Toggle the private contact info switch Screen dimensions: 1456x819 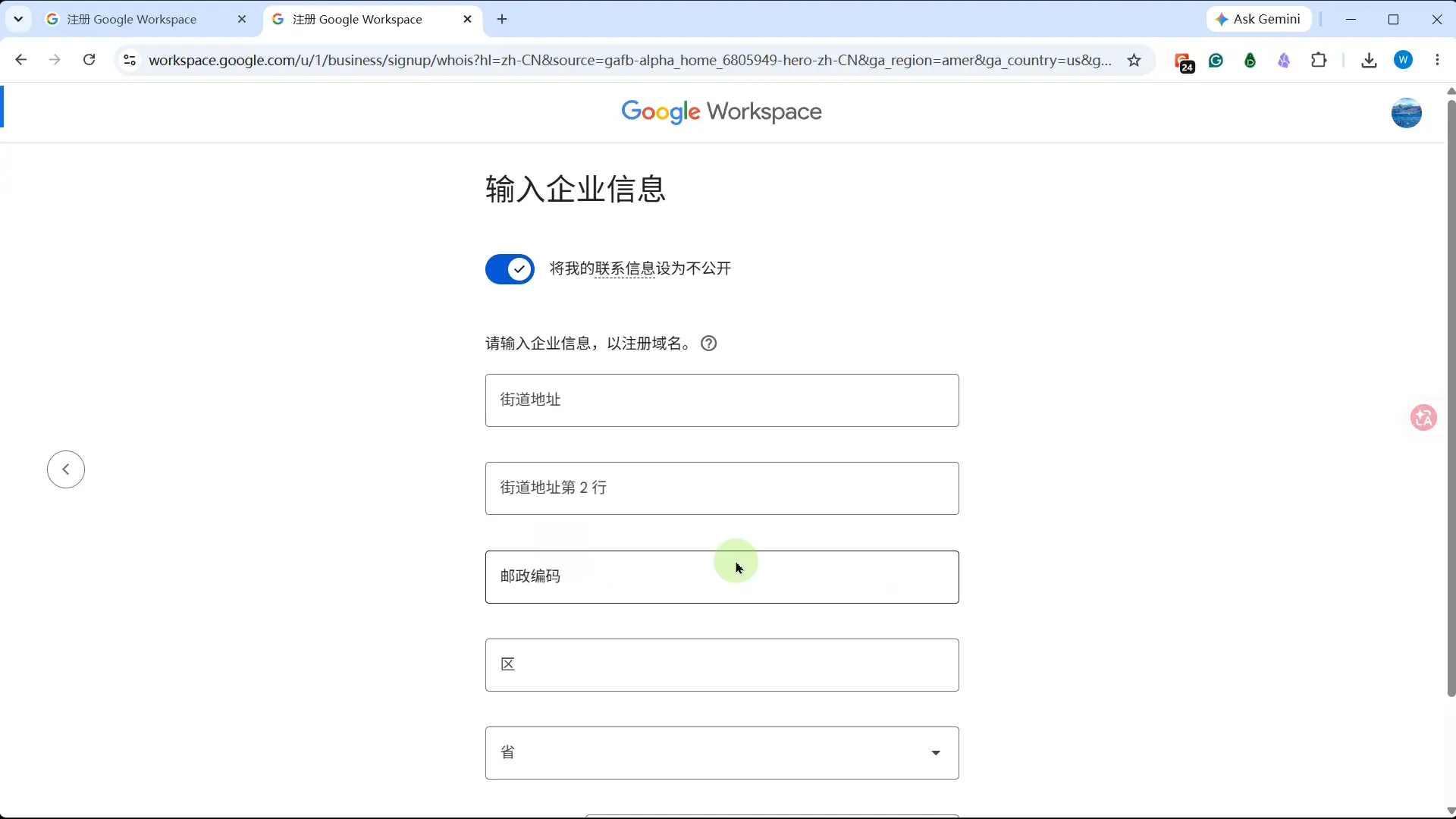click(510, 269)
